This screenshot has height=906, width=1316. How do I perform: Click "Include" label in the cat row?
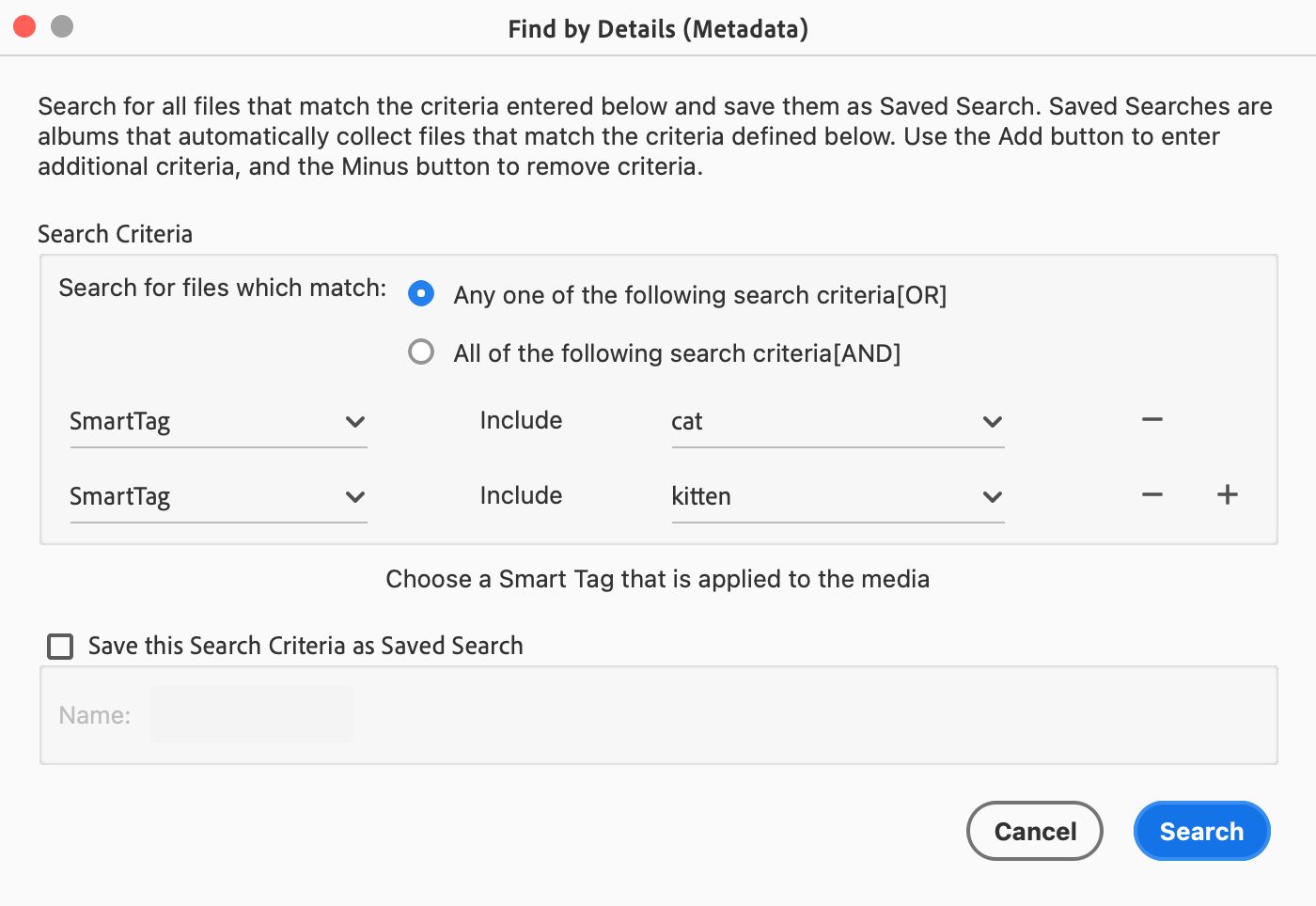tap(521, 420)
